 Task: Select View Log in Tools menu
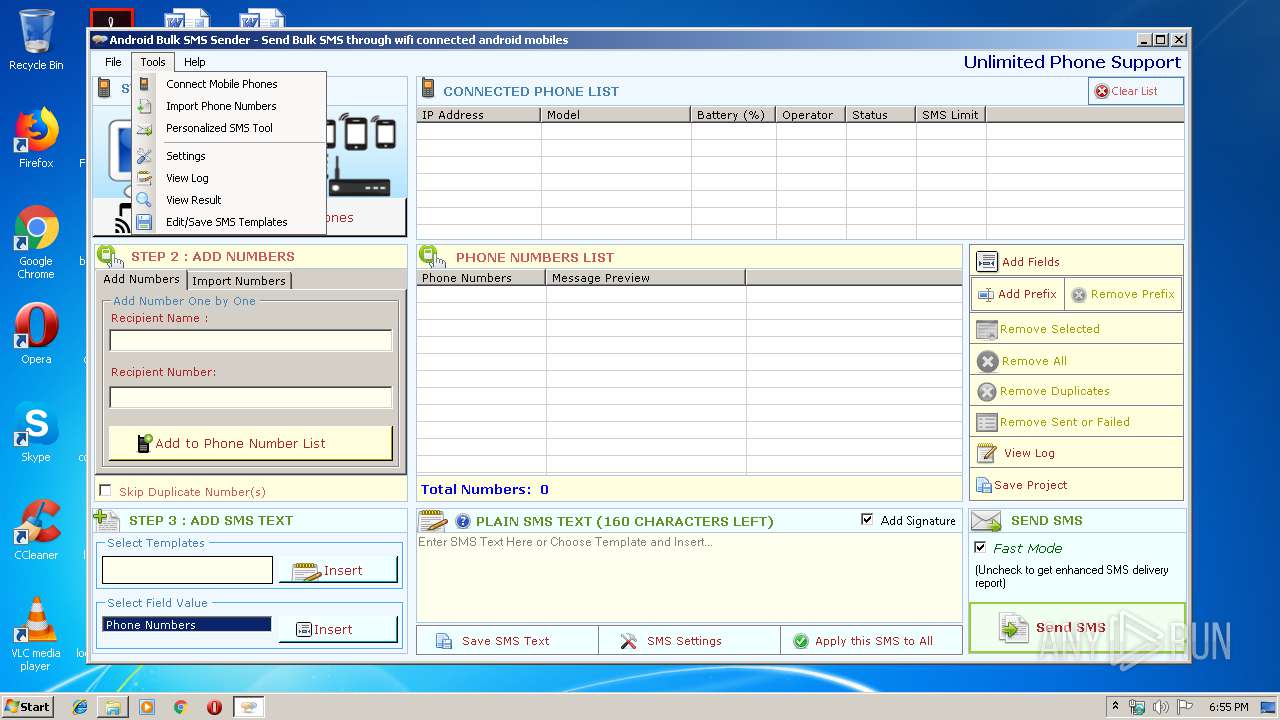(x=229, y=178)
